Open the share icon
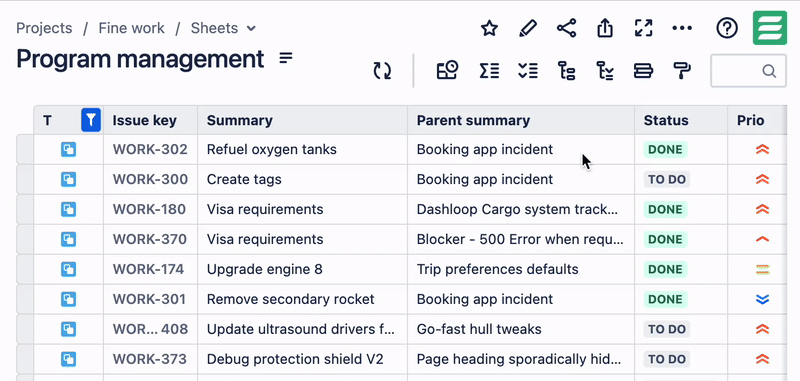This screenshot has width=800, height=381. pyautogui.click(x=566, y=28)
